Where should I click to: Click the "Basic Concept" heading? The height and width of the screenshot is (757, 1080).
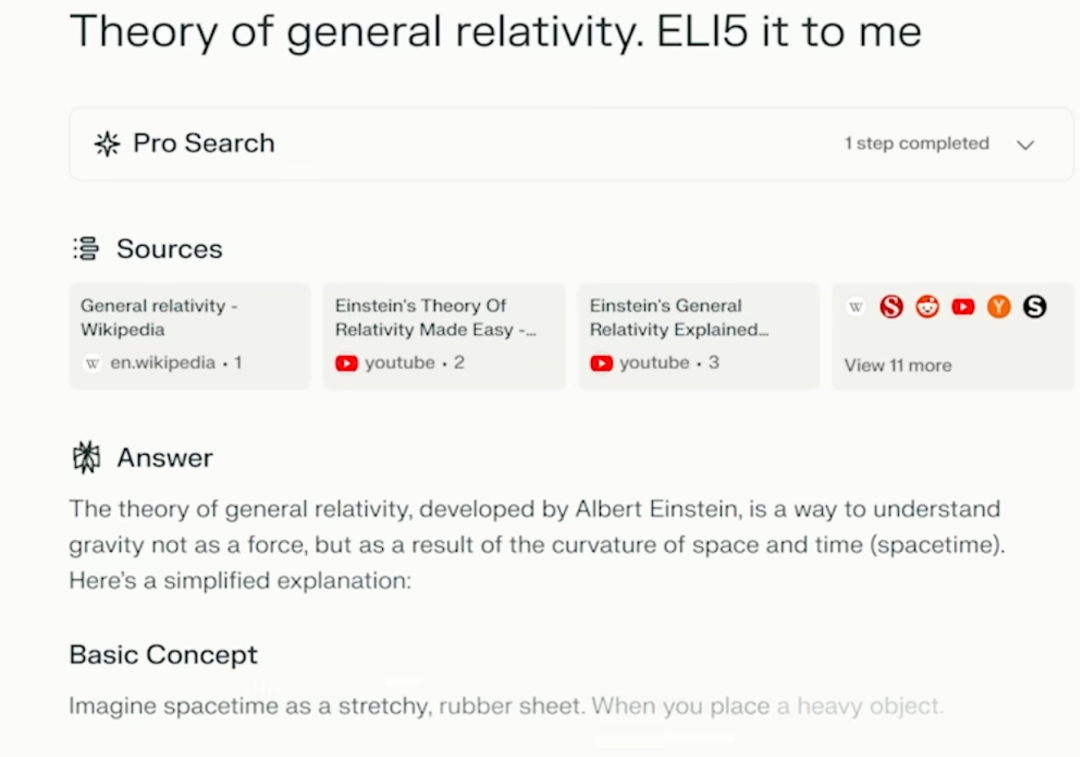163,655
